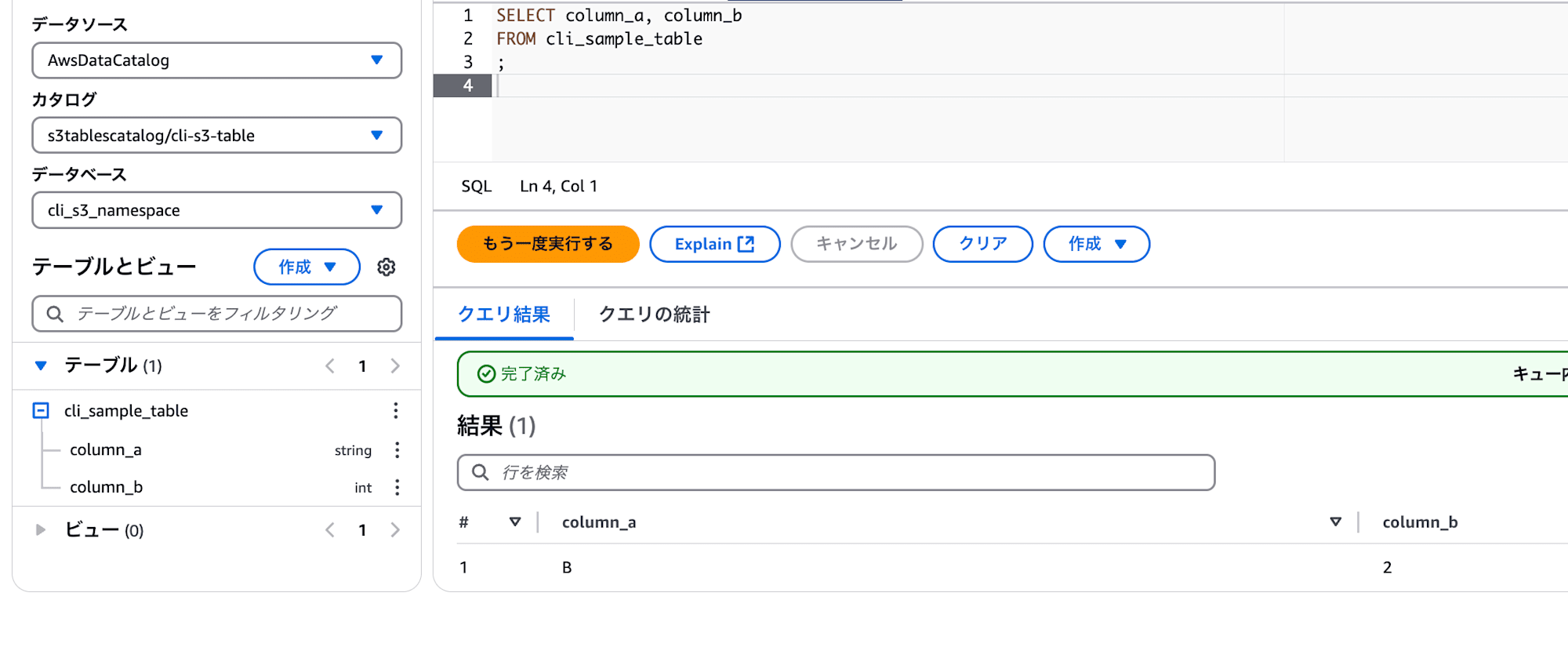Focus the tables and views filter field

click(x=217, y=314)
